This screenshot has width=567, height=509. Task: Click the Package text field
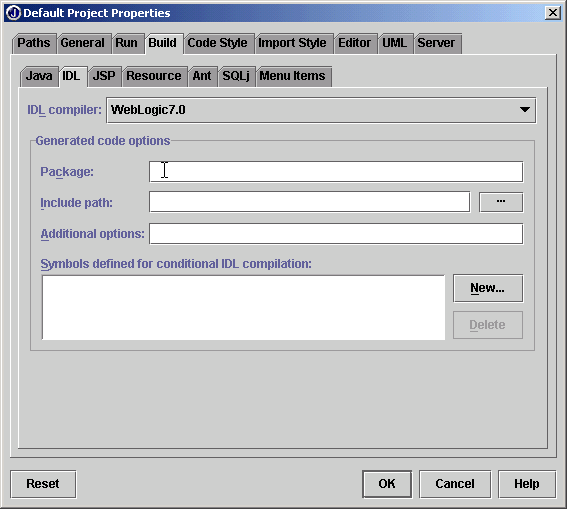coord(336,172)
